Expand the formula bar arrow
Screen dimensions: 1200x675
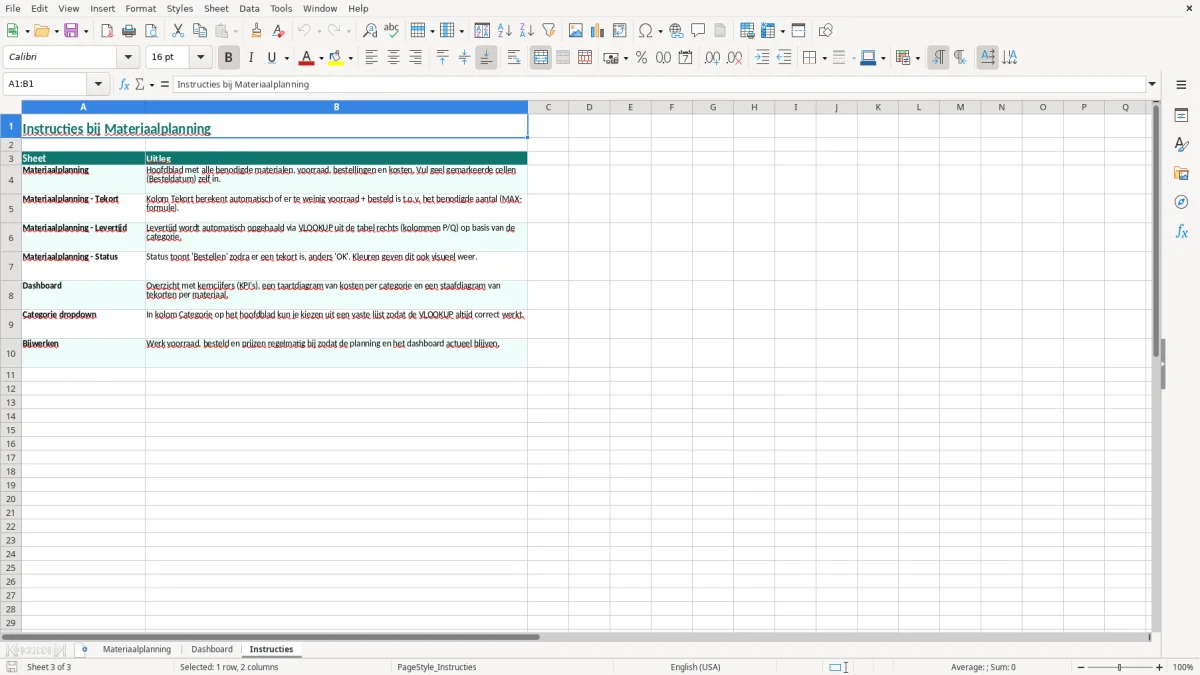point(1152,85)
